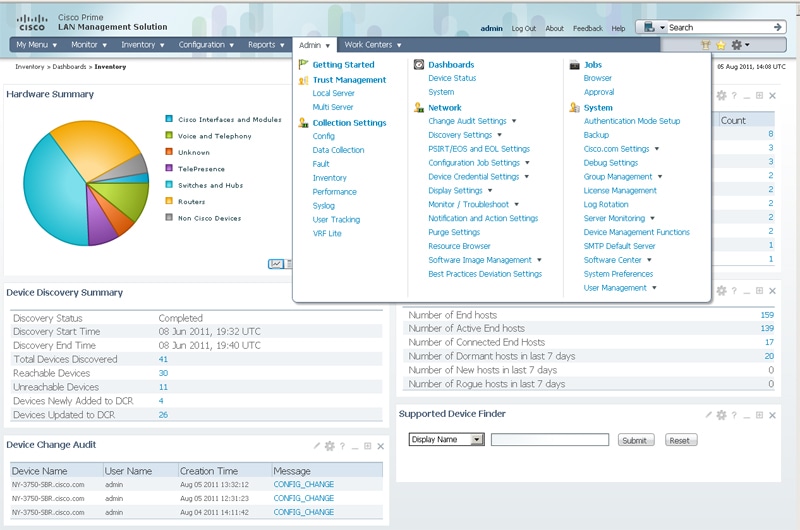Click the Getting Started flag icon
800x530 pixels.
(x=303, y=64)
